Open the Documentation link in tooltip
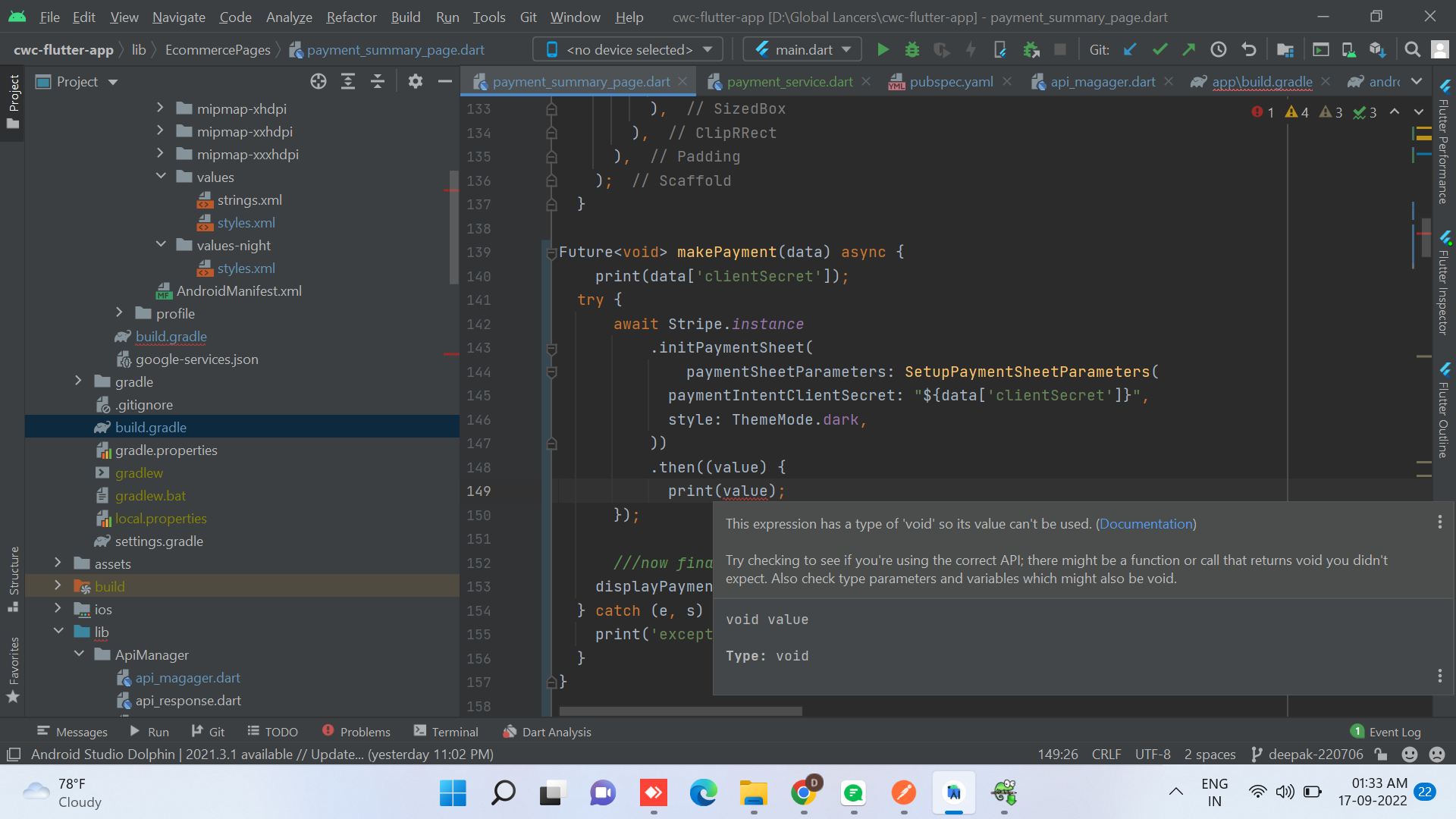1456x819 pixels. [x=1146, y=524]
